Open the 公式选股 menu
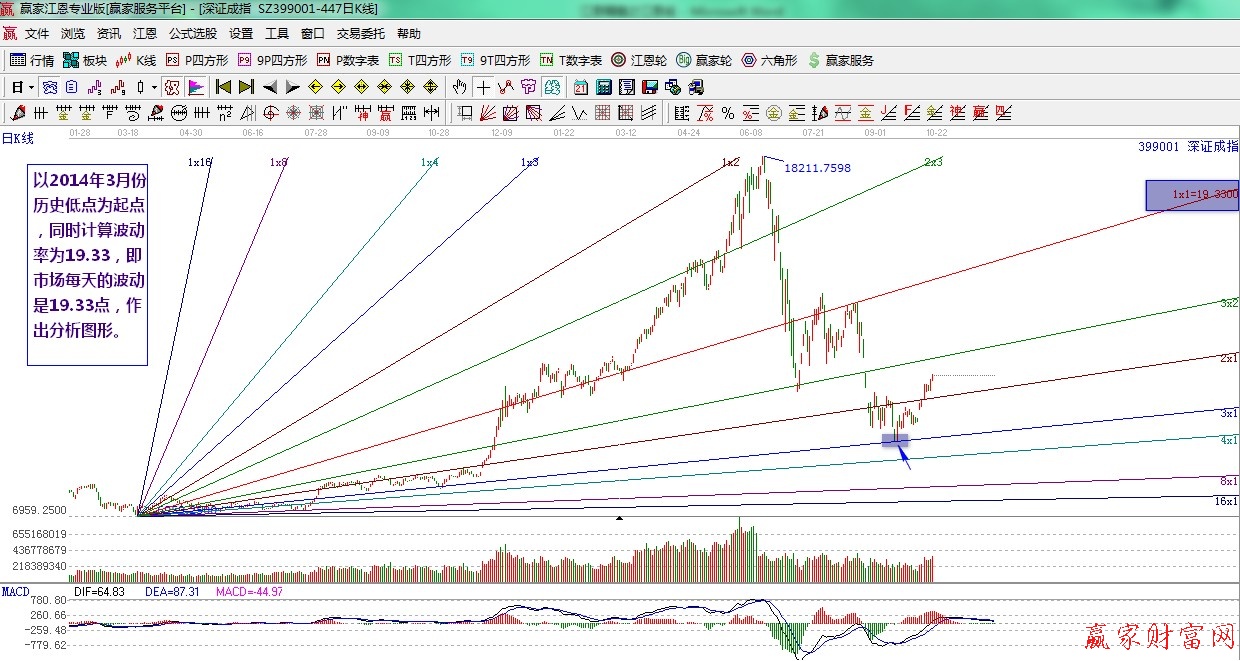This screenshot has height=661, width=1240. coord(193,34)
